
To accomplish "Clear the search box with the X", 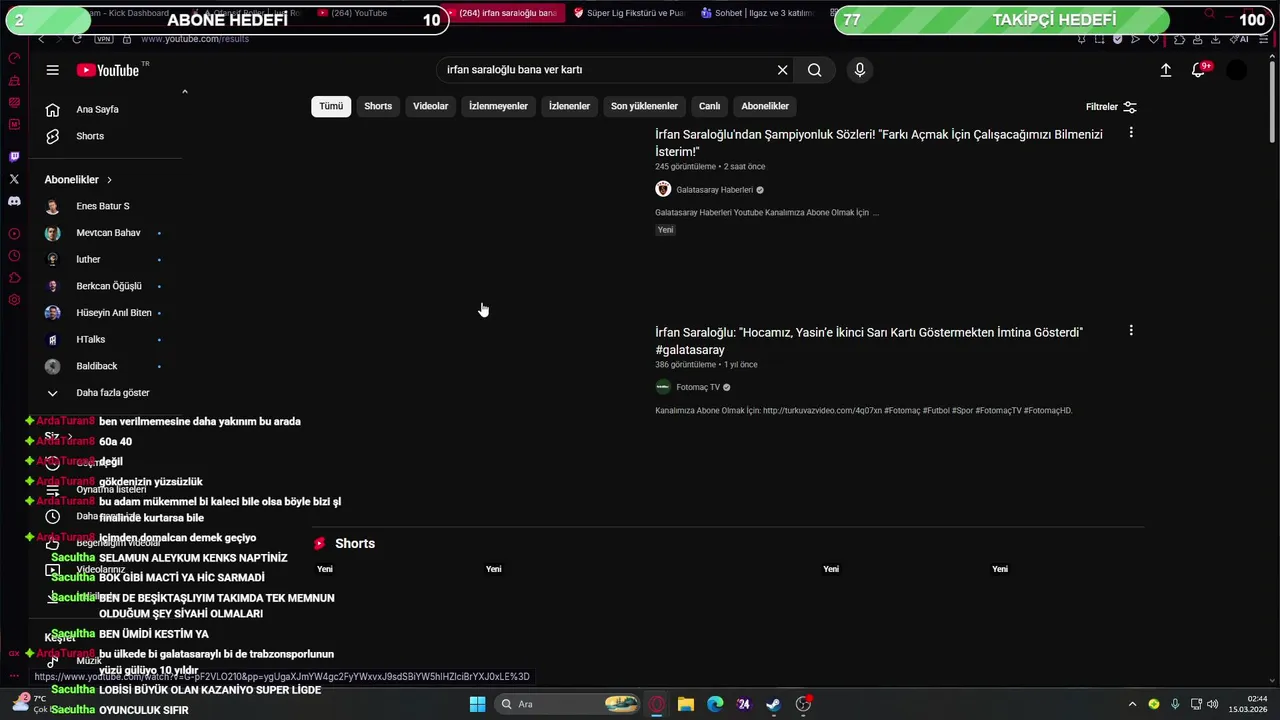I will pos(782,70).
